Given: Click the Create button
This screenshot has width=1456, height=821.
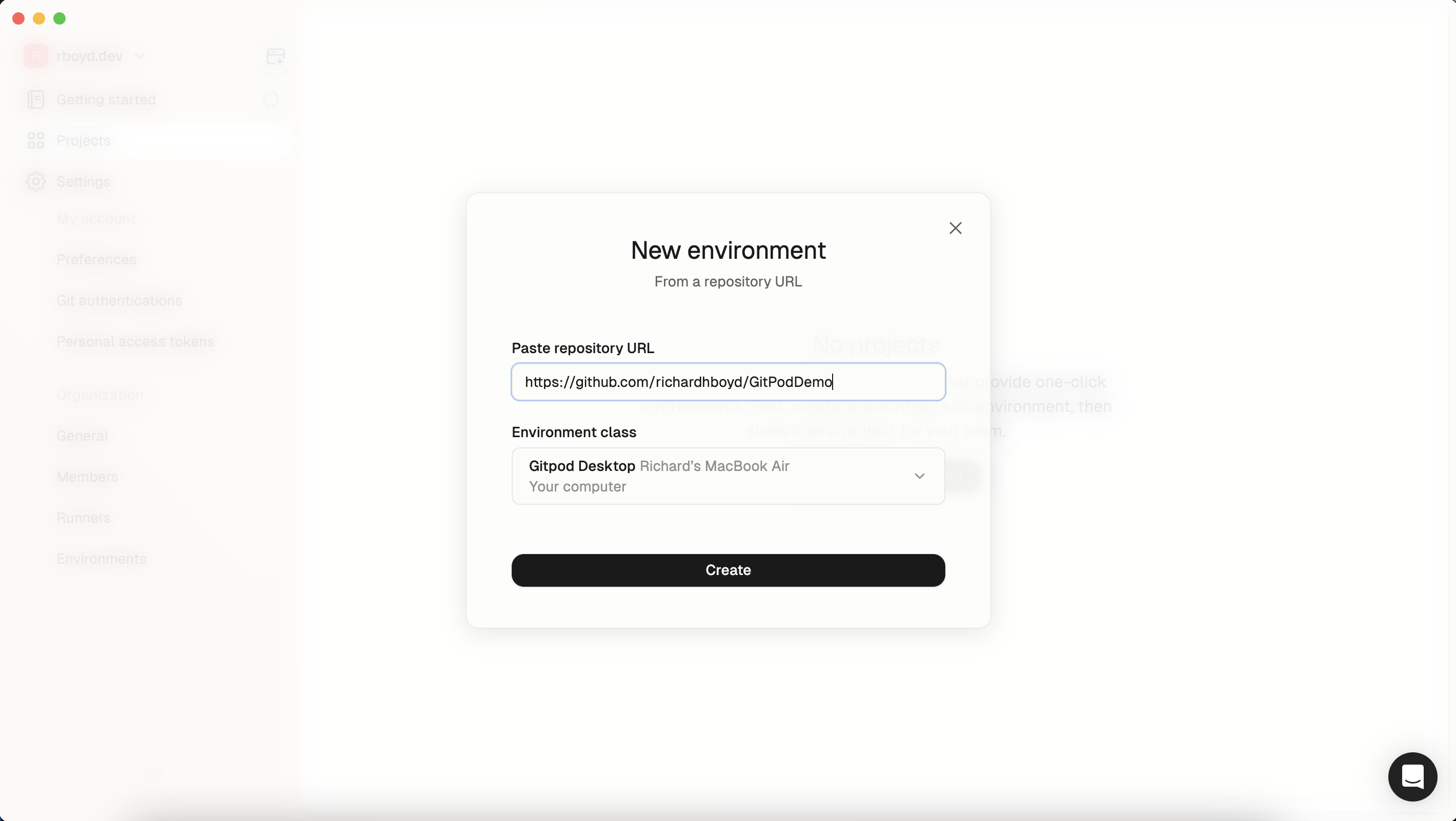Looking at the screenshot, I should pos(727,569).
